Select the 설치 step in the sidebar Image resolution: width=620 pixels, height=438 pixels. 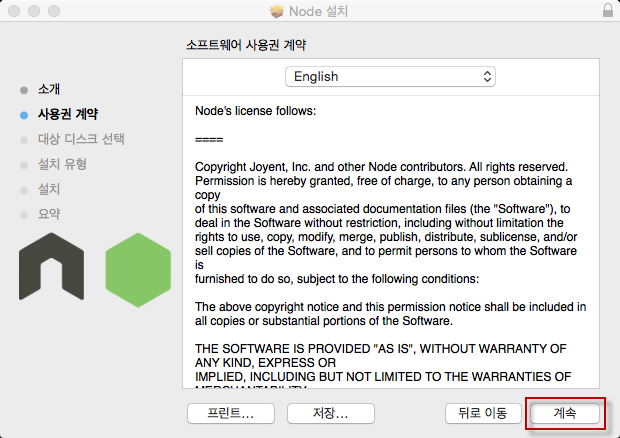[49, 189]
